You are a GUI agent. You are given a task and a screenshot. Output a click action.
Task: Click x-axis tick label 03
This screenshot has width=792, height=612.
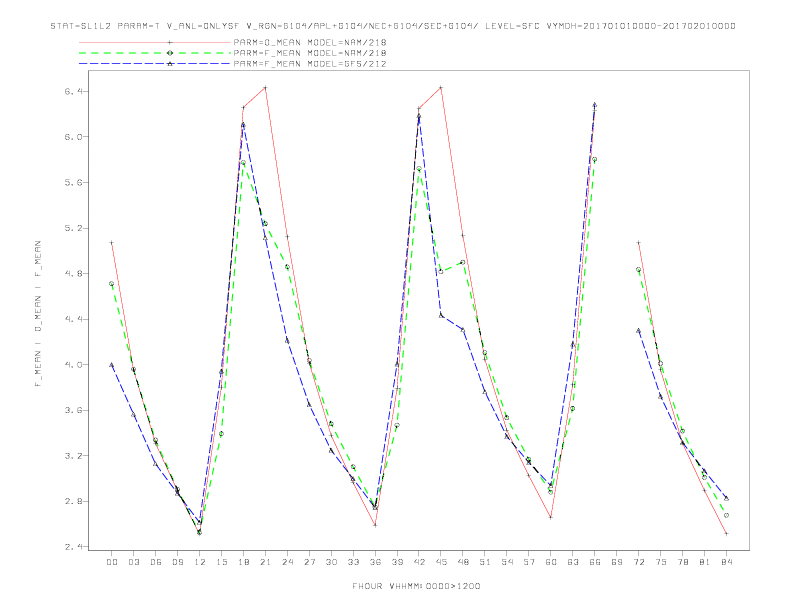(133, 562)
